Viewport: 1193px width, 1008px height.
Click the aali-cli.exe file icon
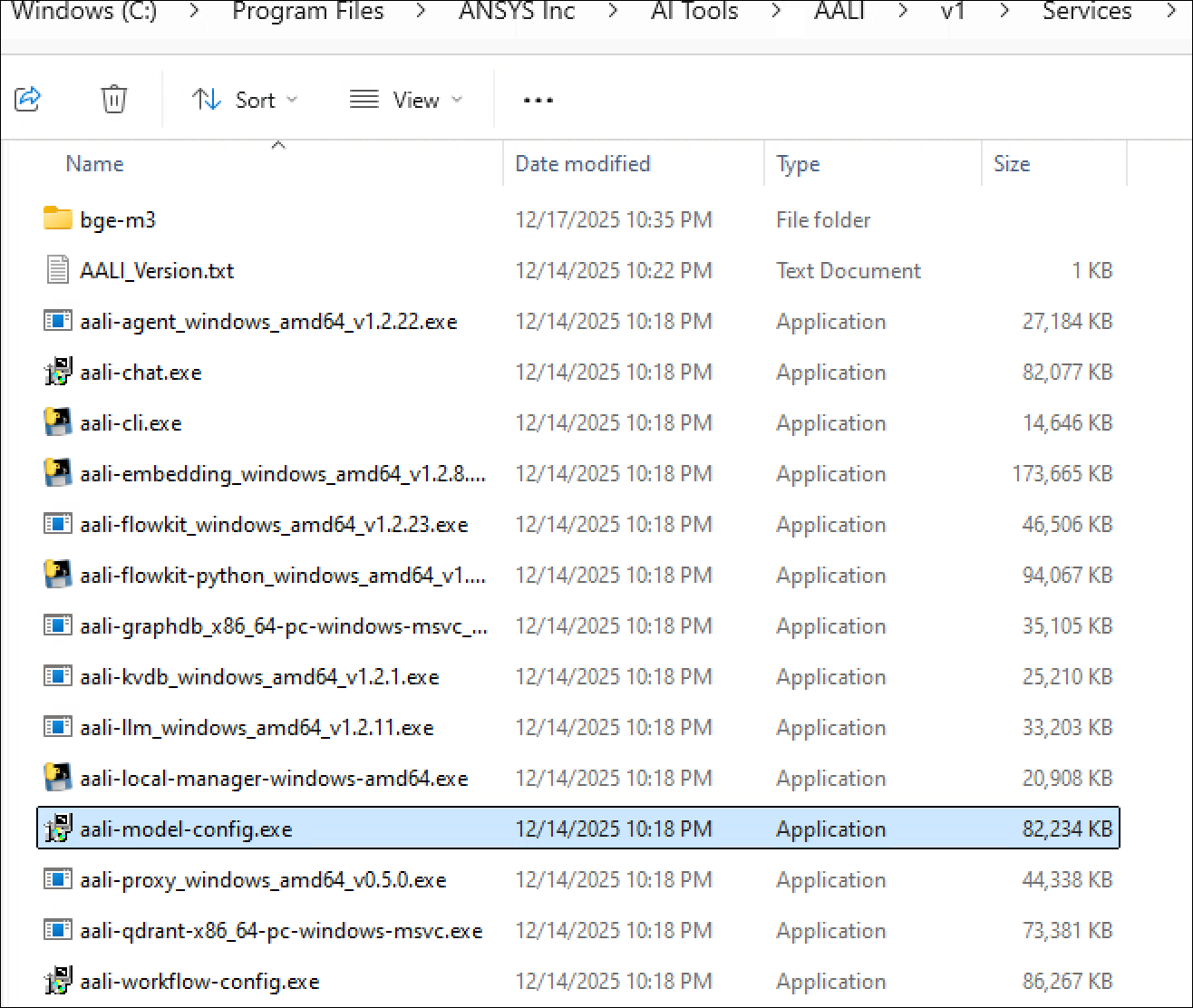tap(57, 422)
